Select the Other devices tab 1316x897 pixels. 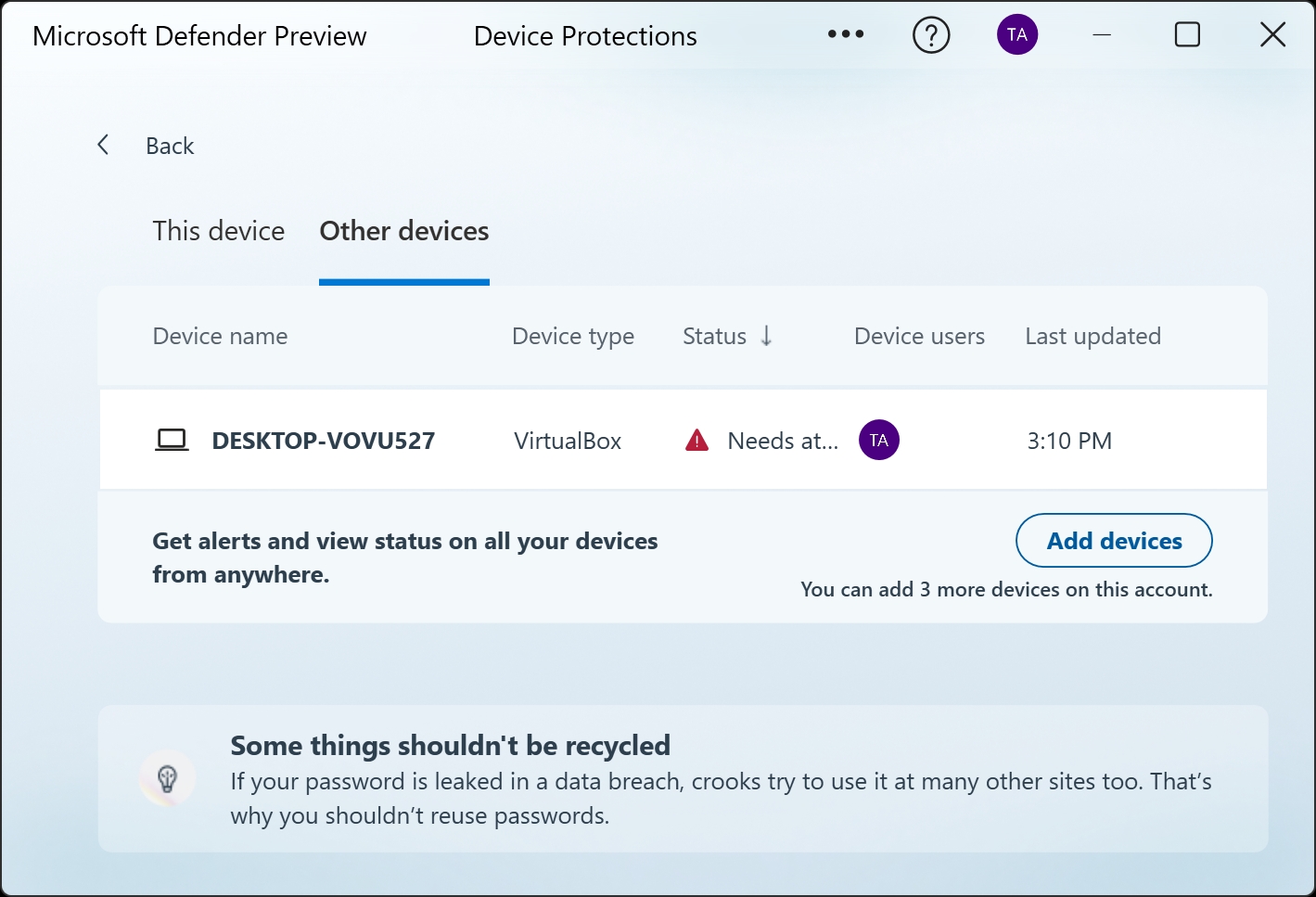(x=404, y=231)
